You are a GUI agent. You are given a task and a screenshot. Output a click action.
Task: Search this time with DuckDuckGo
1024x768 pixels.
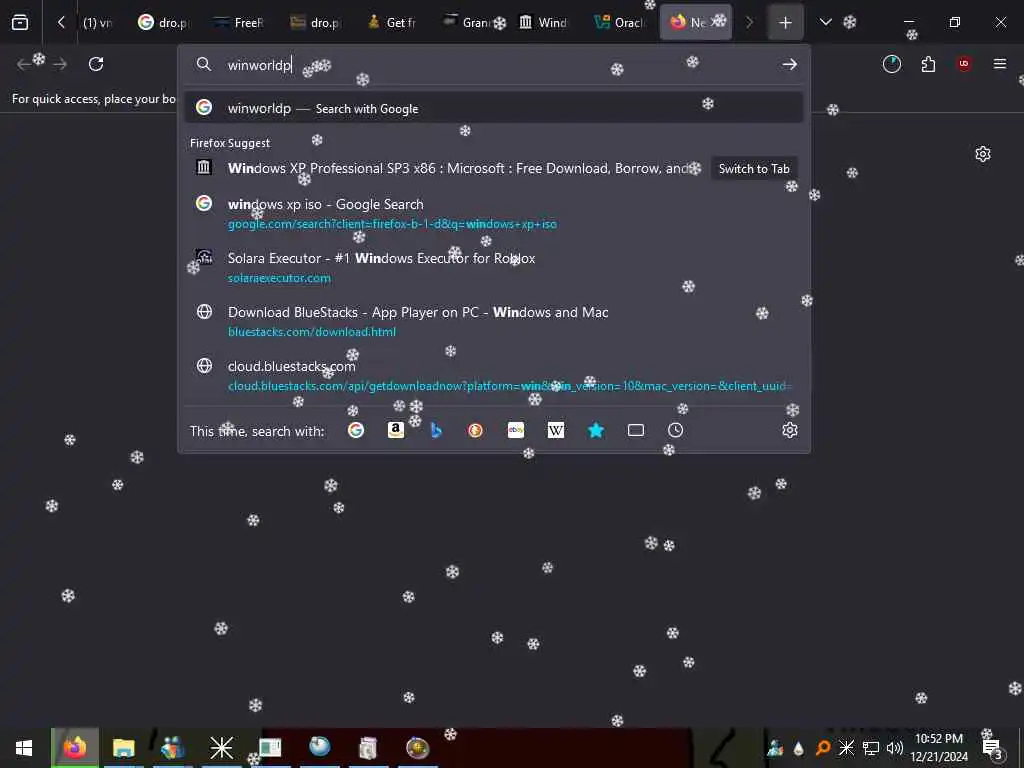(475, 430)
